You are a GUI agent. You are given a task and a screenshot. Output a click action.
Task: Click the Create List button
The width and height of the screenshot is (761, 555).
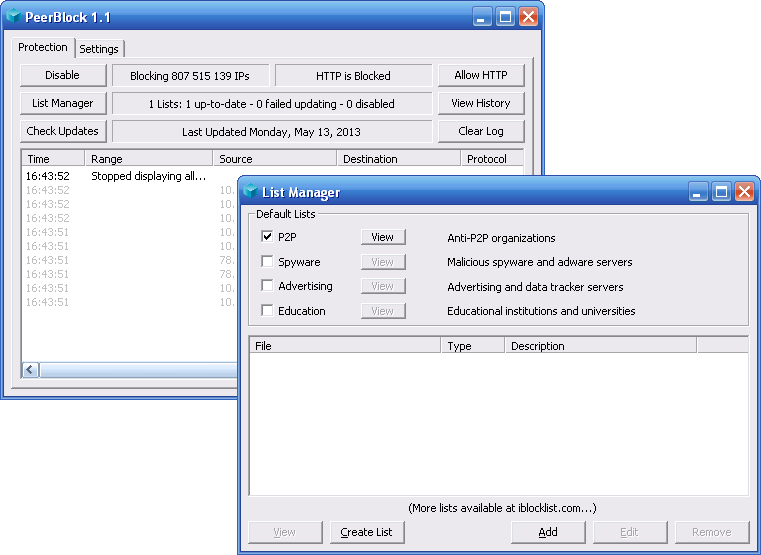(x=367, y=532)
